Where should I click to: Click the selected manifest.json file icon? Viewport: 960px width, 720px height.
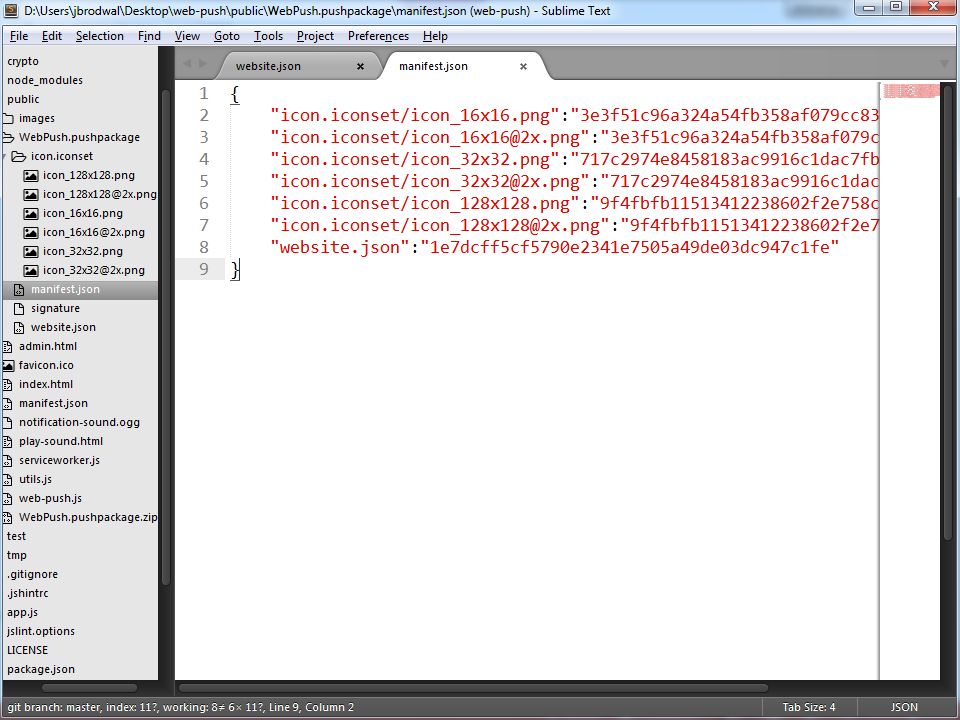tap(19, 290)
